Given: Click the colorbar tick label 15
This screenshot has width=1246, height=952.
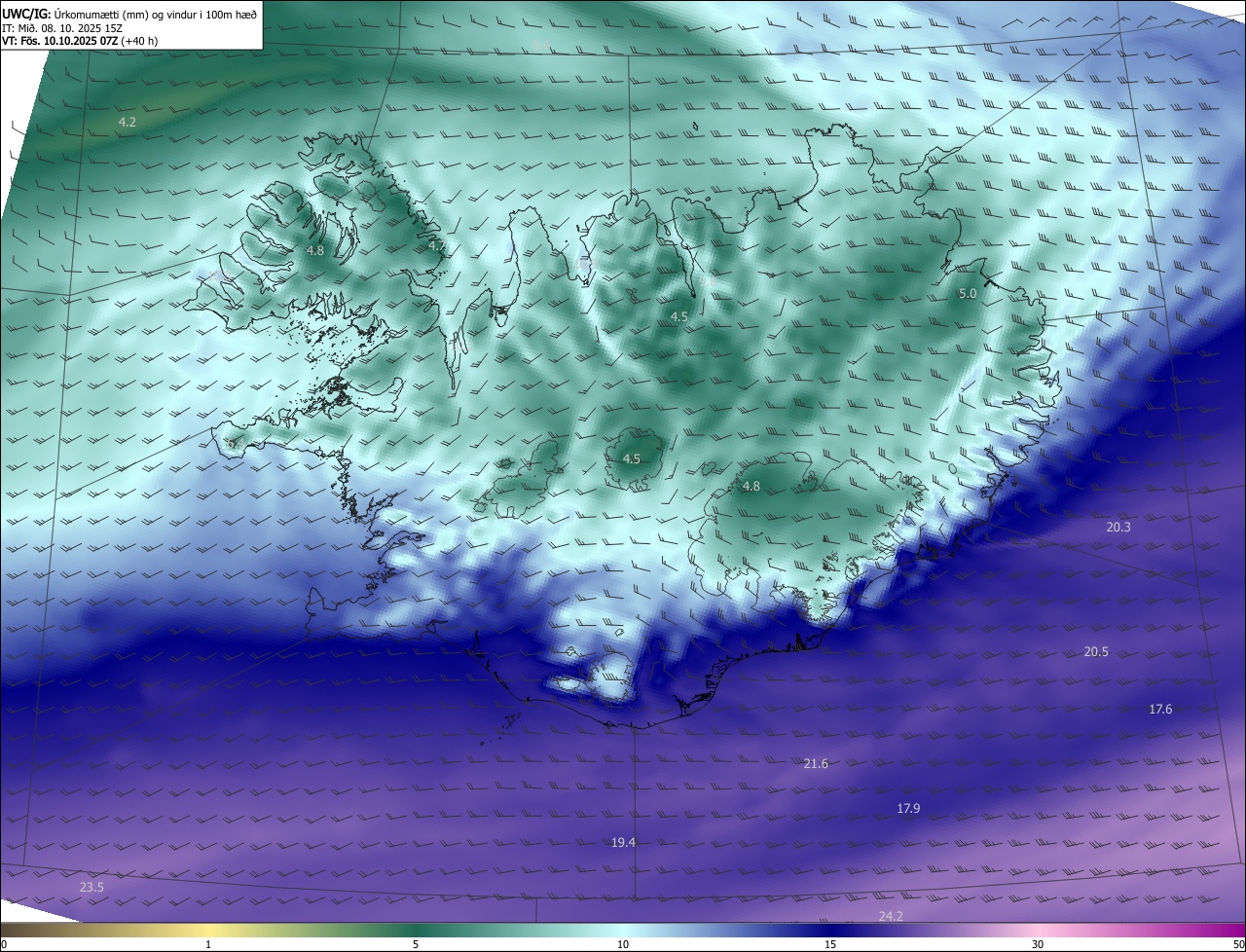Looking at the screenshot, I should click(830, 944).
